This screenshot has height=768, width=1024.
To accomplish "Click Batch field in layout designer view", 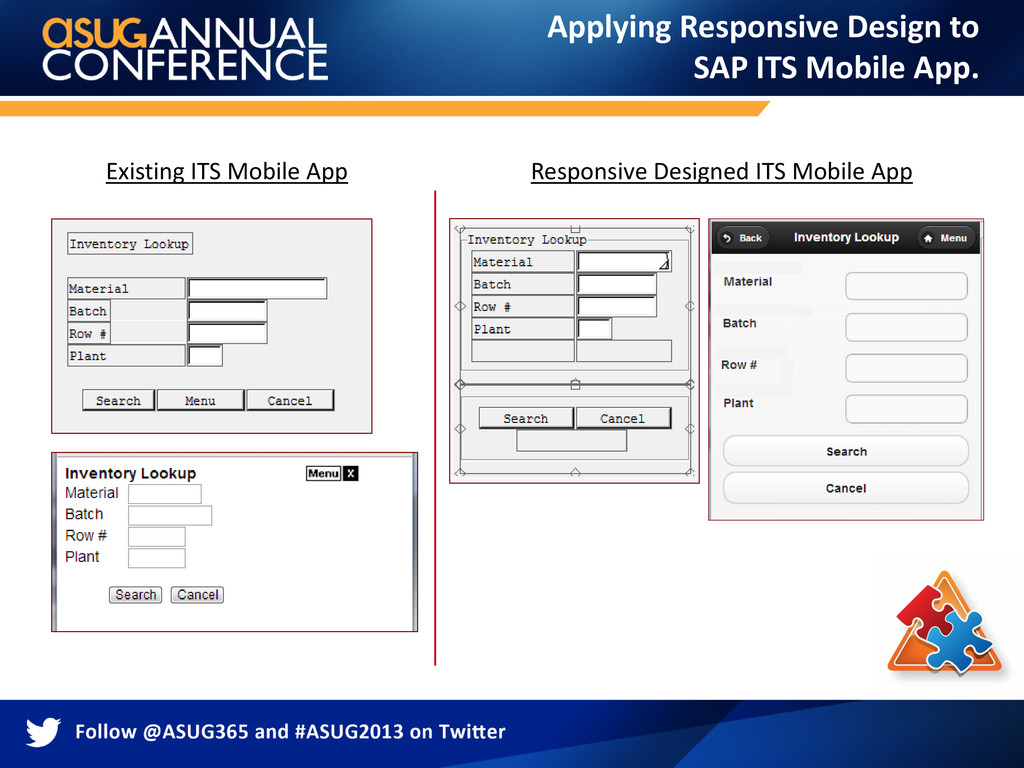I will (x=616, y=284).
